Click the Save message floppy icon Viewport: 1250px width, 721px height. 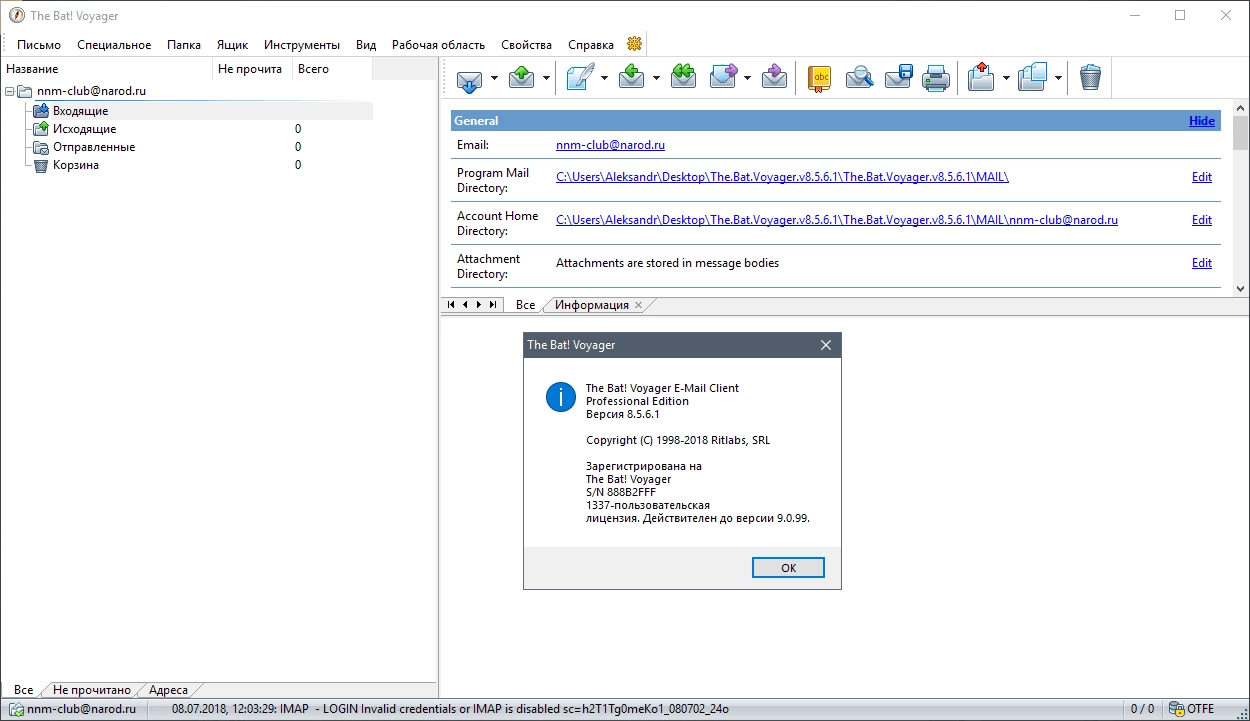pyautogui.click(x=898, y=78)
